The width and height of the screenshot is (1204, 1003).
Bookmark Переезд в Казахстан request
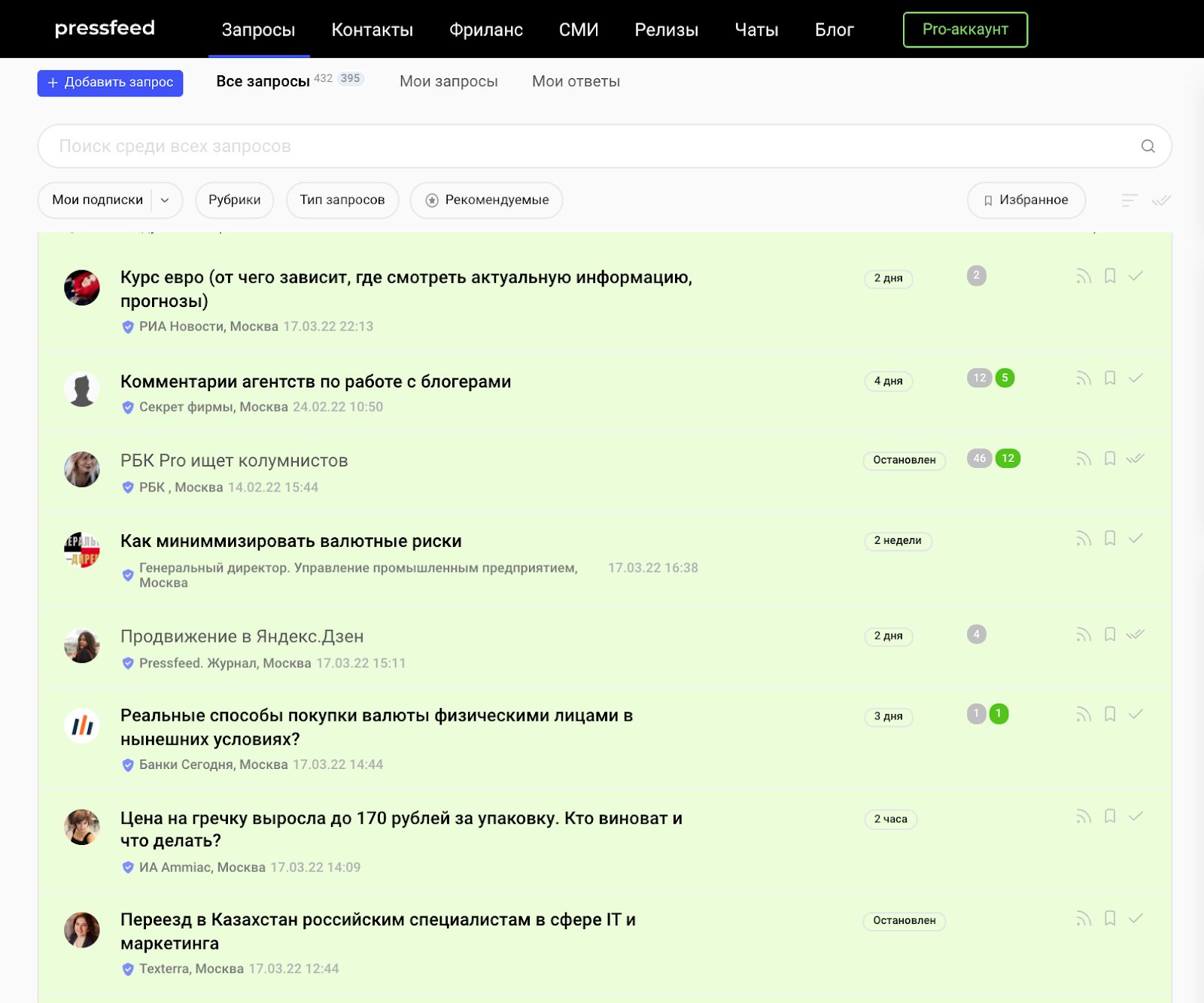coord(1110,919)
